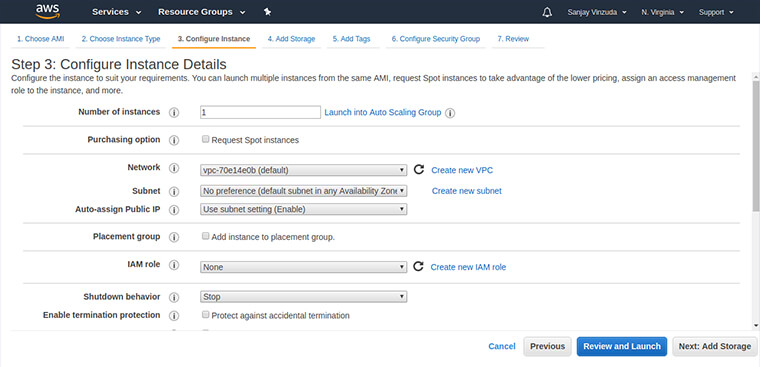Show info for Subnet field
This screenshot has height=367, width=760.
174,191
